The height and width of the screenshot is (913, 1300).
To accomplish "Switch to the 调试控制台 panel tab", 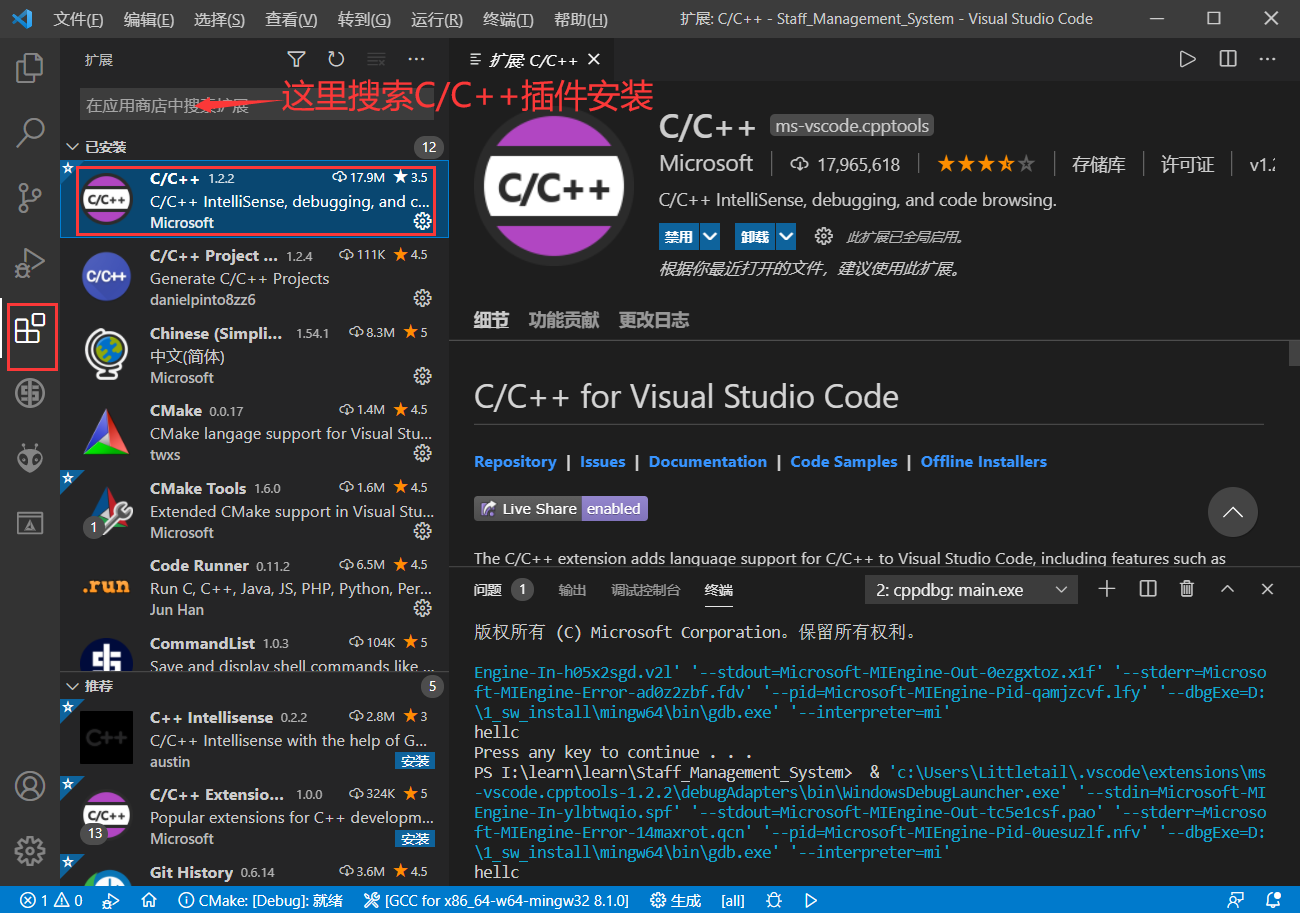I will (x=645, y=590).
